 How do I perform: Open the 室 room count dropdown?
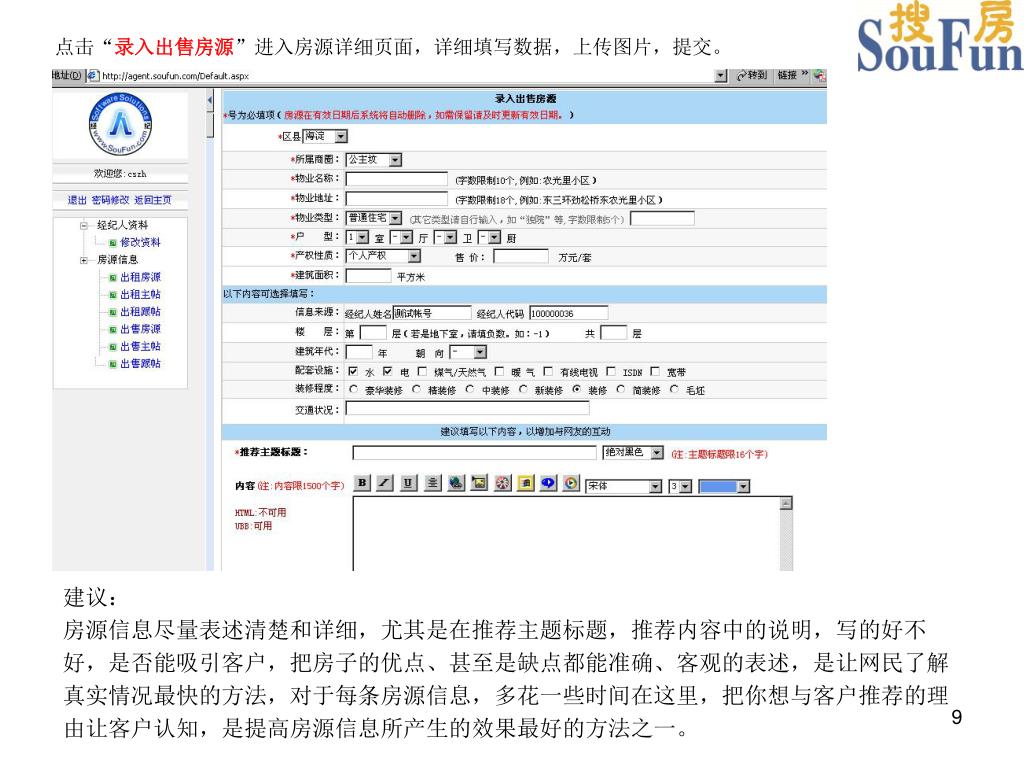tap(362, 238)
